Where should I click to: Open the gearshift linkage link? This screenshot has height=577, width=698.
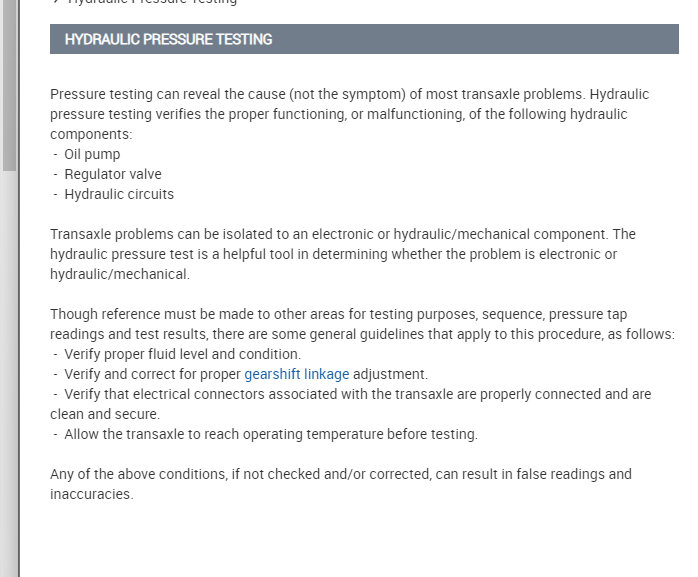point(297,374)
